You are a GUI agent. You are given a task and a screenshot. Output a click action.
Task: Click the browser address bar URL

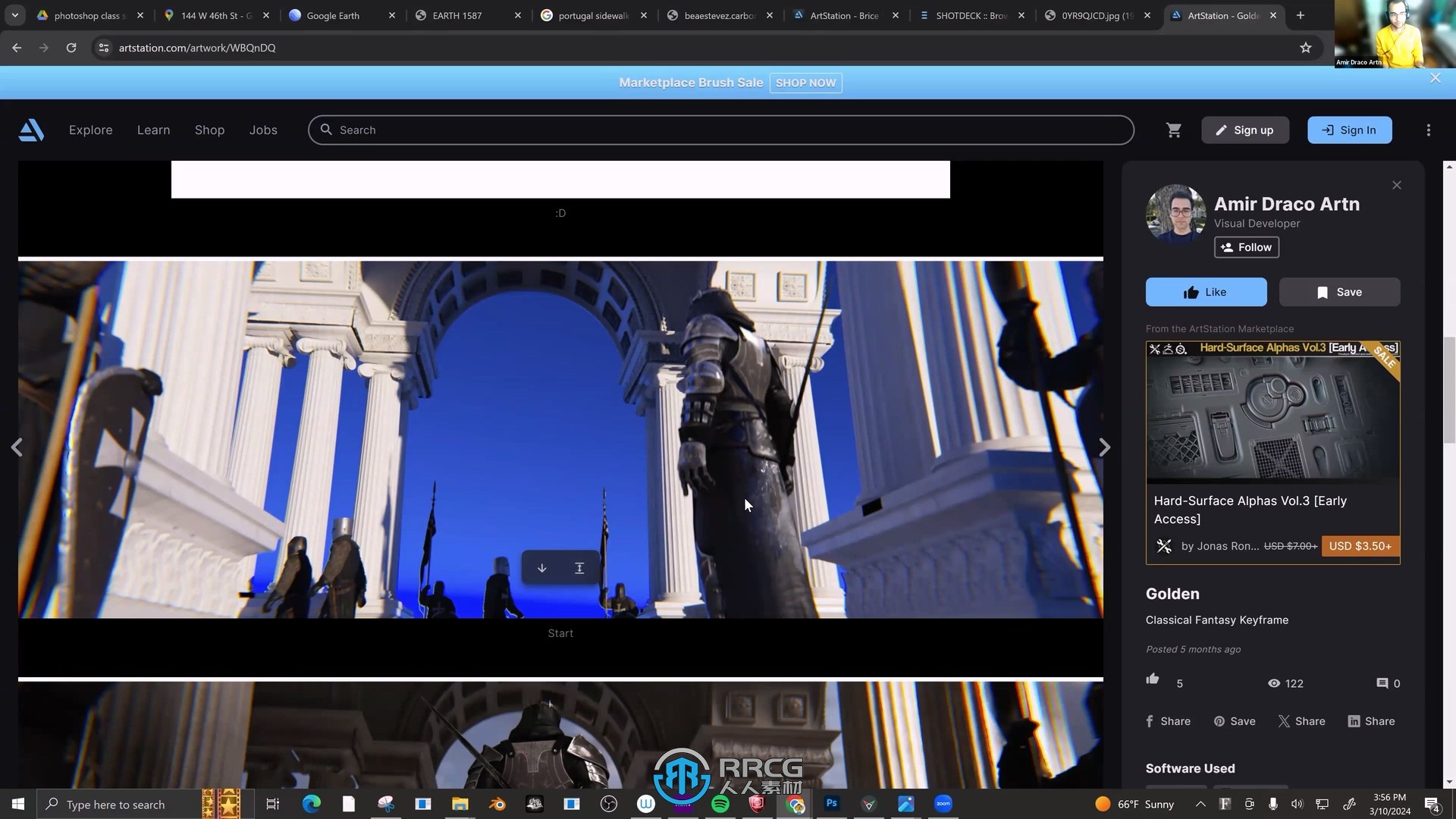point(197,48)
